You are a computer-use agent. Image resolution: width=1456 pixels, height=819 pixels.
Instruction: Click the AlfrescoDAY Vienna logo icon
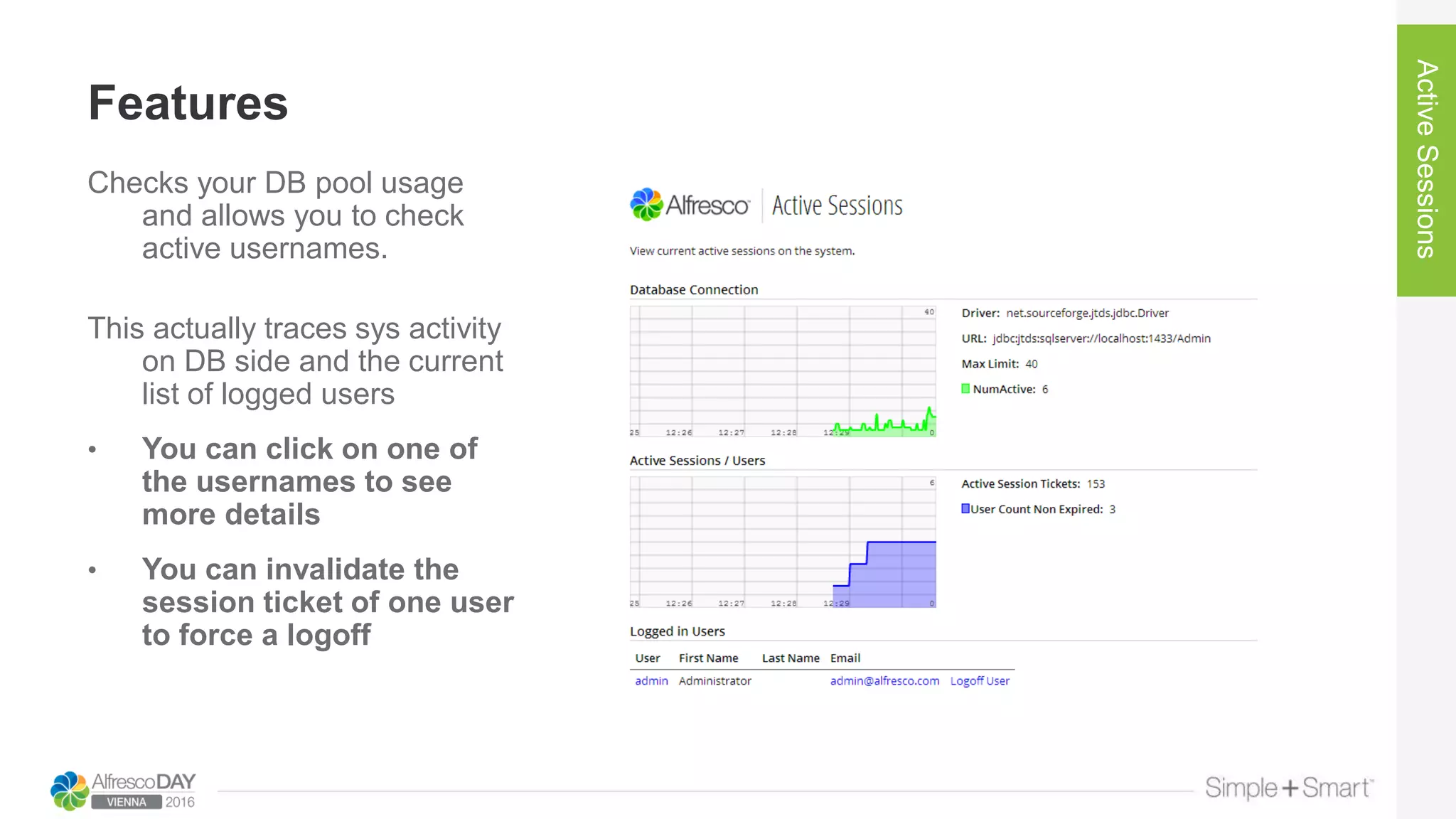pos(70,791)
